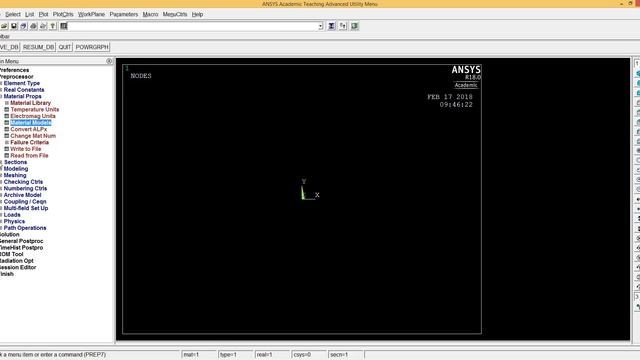640x360 pixels.
Task: Select Temperature Units tree item
Action: click(35, 109)
